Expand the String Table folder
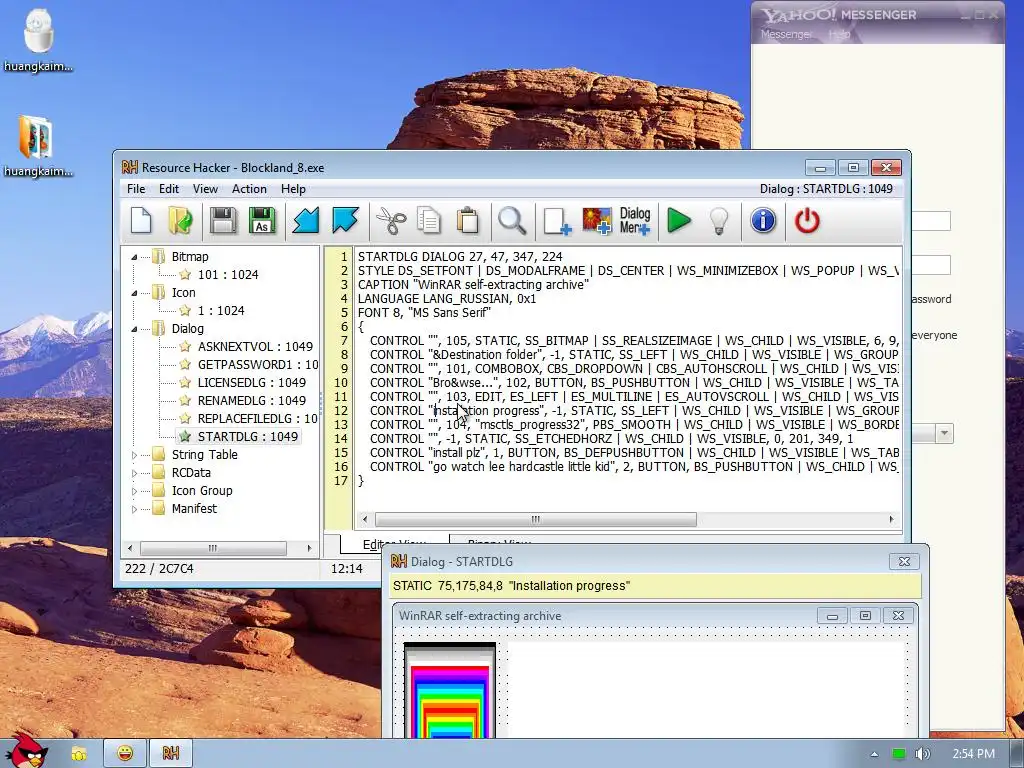The width and height of the screenshot is (1024, 768). click(134, 455)
